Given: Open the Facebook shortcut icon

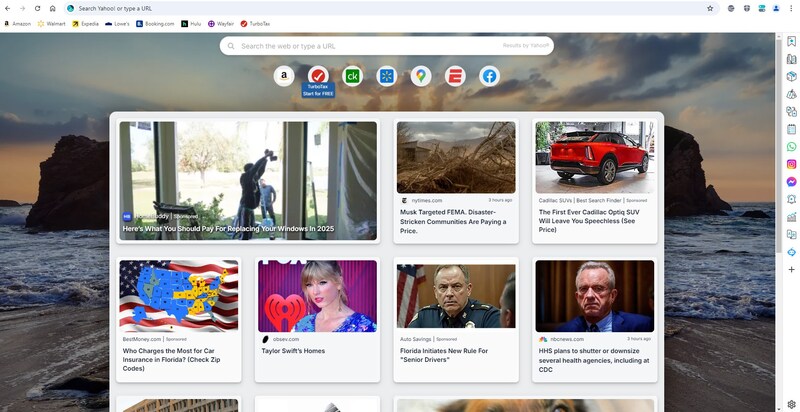Looking at the screenshot, I should tap(489, 76).
